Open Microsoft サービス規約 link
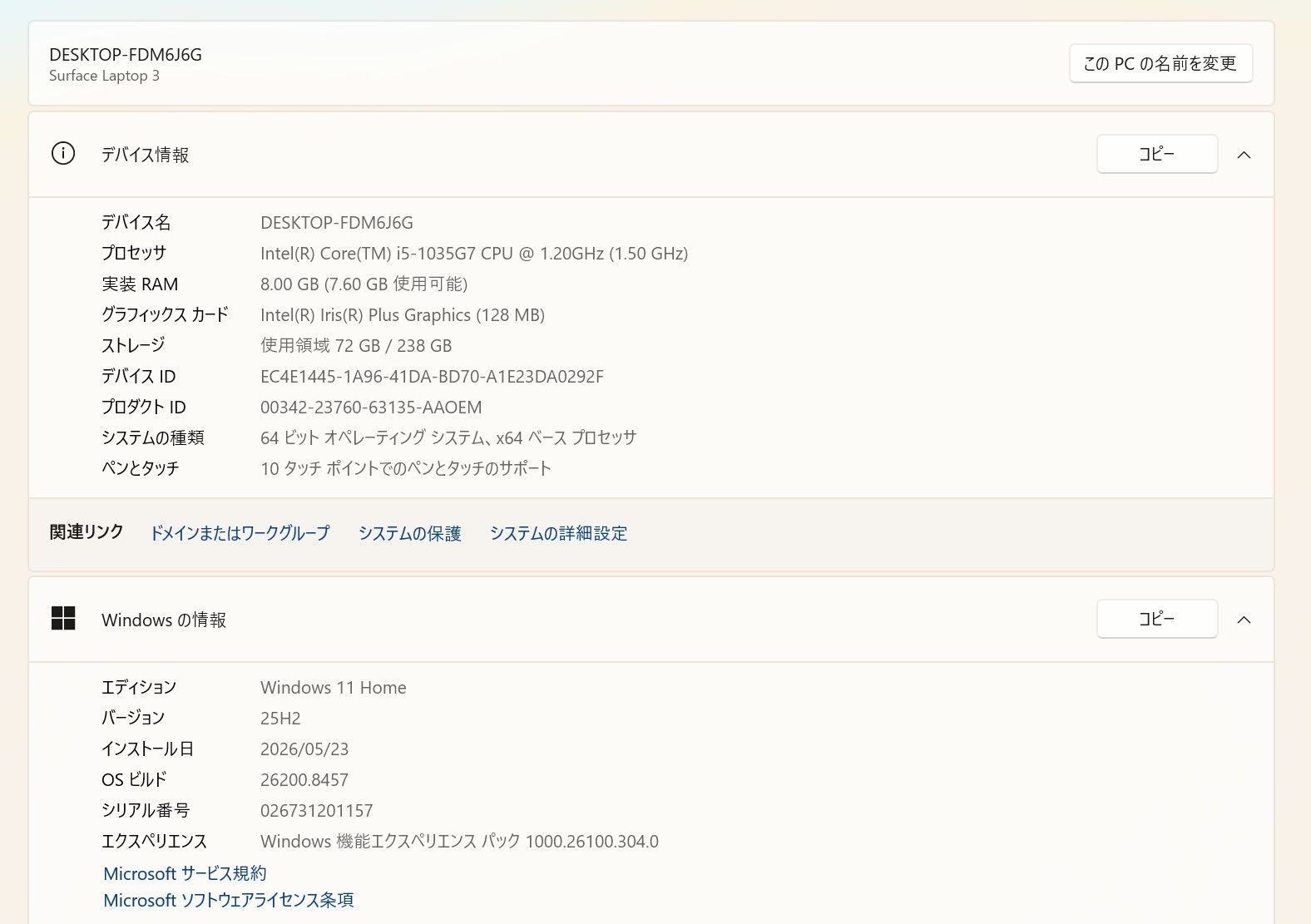The width and height of the screenshot is (1311, 924). tap(185, 873)
